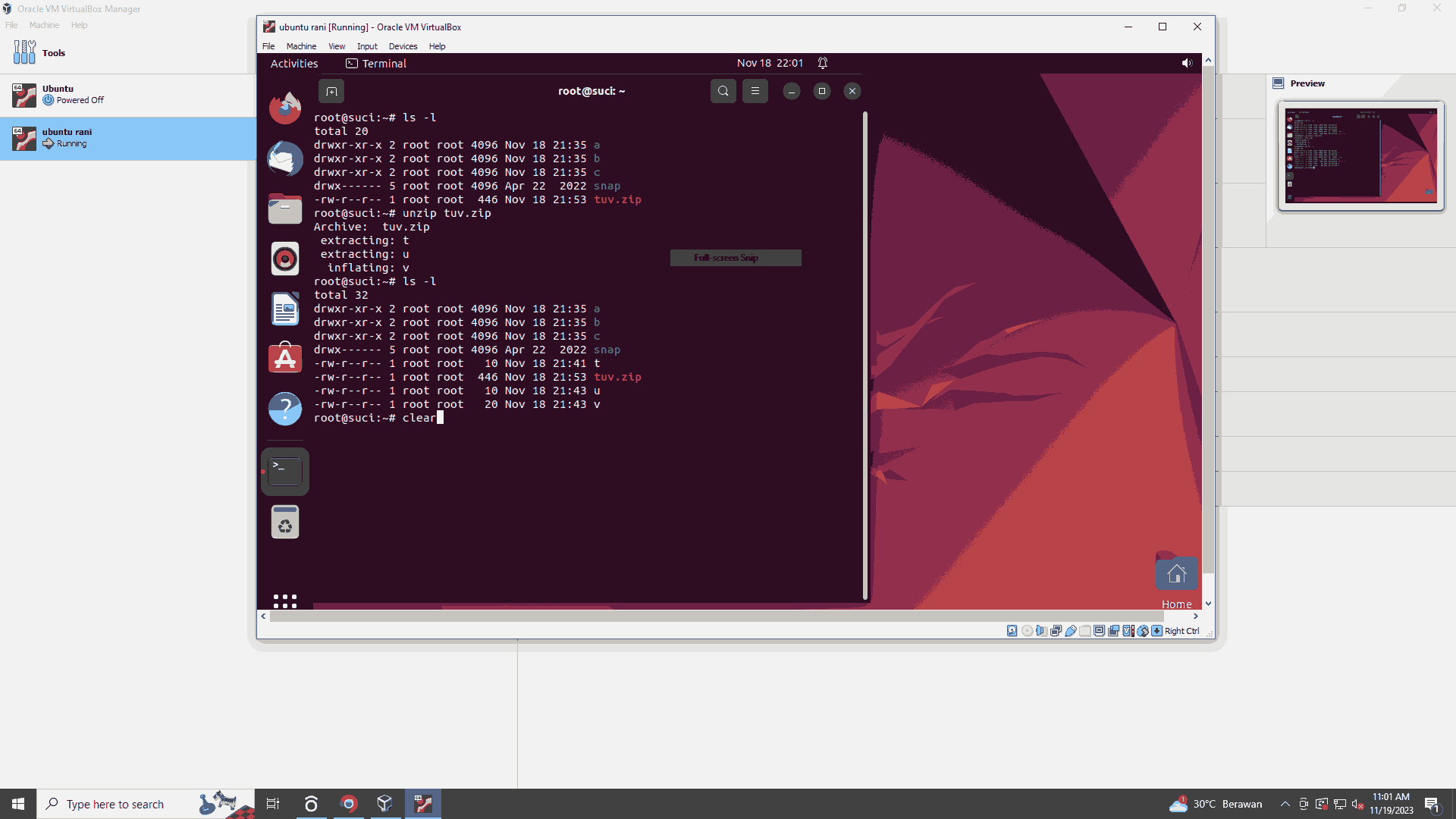
Task: Click the optical drive indicator in status bar
Action: tap(1028, 631)
